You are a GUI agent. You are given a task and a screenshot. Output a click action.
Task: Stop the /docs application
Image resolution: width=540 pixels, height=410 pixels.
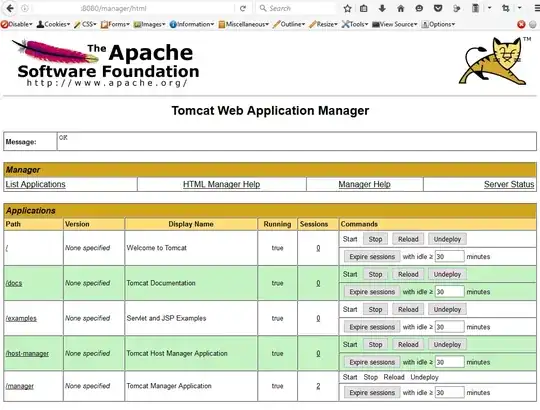tap(375, 274)
